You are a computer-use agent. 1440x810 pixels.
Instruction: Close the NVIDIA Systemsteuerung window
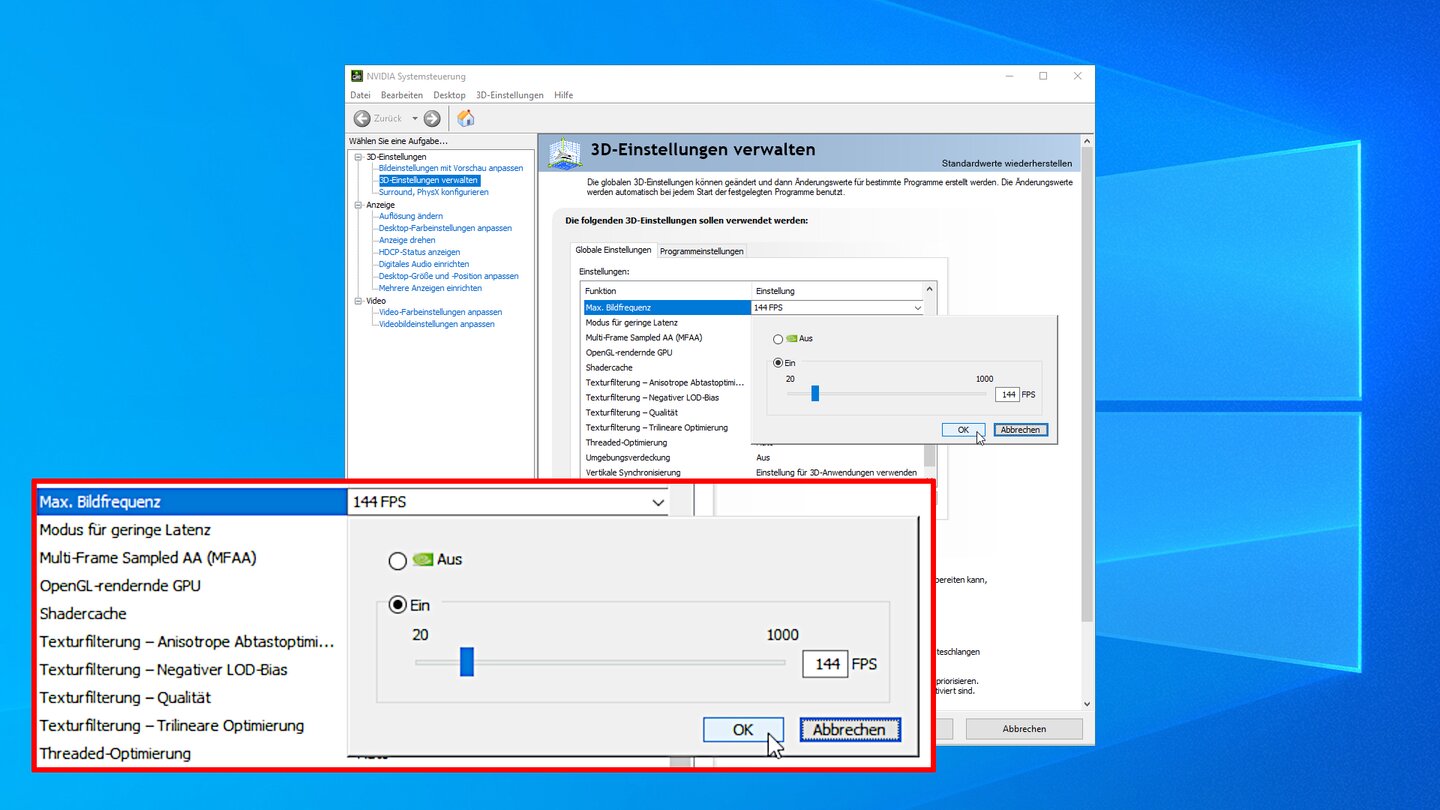(x=1077, y=76)
